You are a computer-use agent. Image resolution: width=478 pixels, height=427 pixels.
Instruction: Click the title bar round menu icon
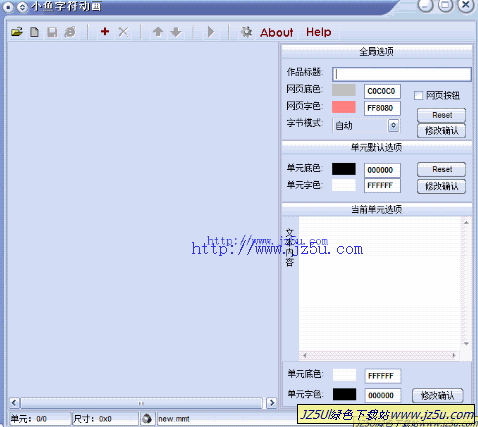click(x=8, y=7)
